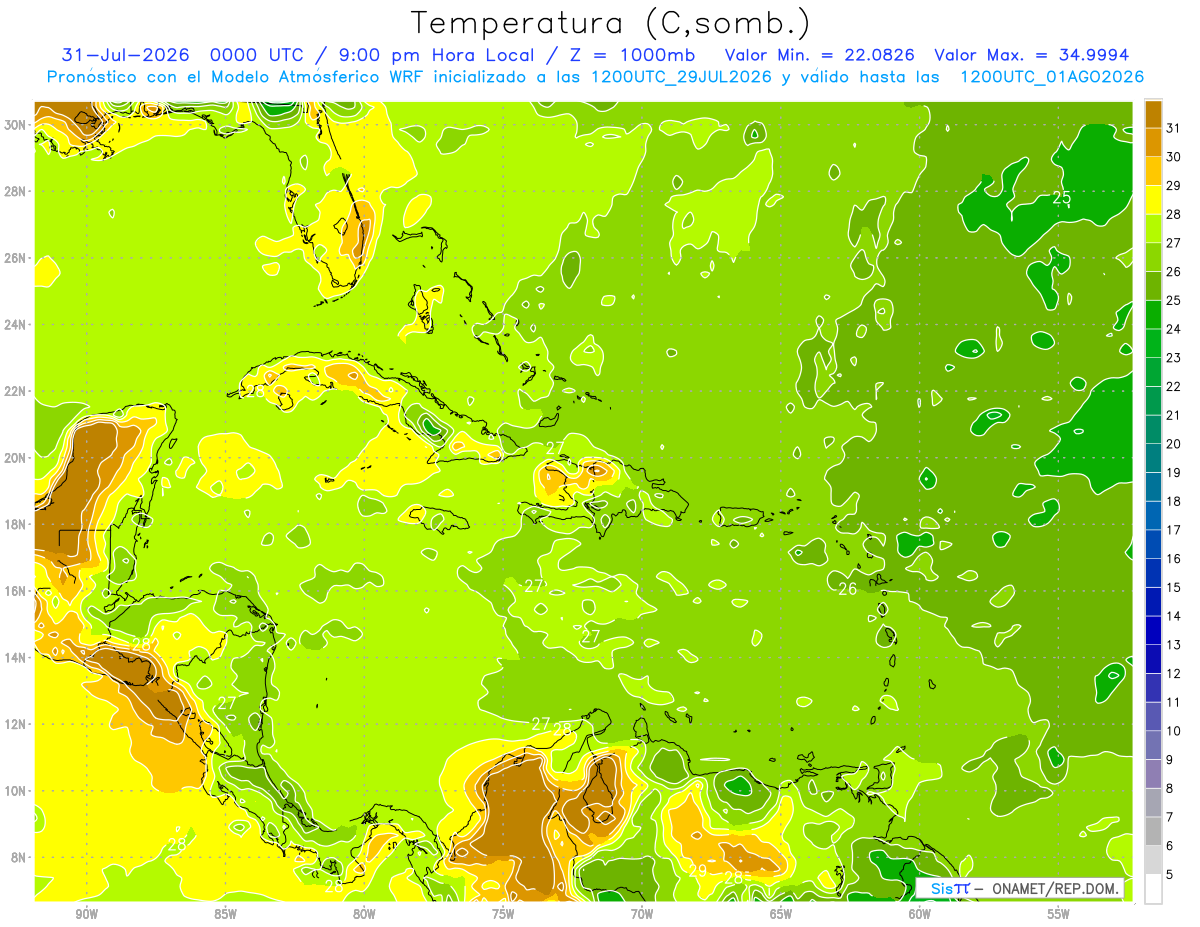The width and height of the screenshot is (1200, 927).
Task: Click the '26N' latitude axis label
Action: 17,257
